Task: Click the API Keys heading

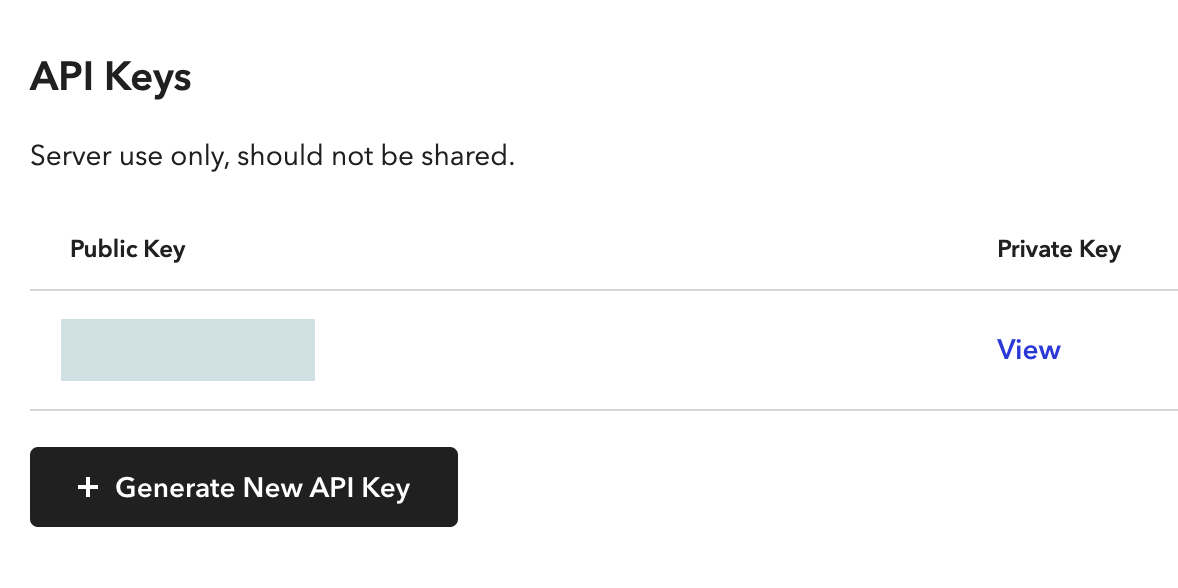Action: tap(110, 77)
